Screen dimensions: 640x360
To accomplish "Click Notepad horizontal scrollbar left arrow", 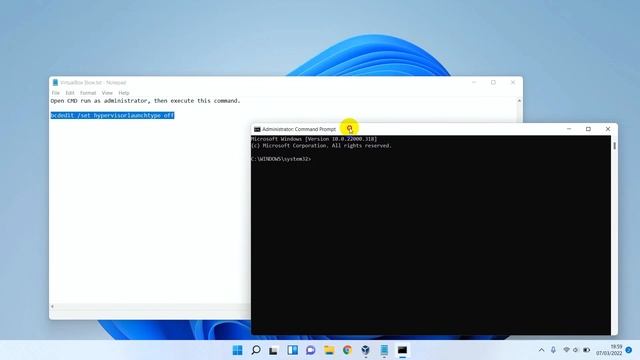I will tap(52, 307).
